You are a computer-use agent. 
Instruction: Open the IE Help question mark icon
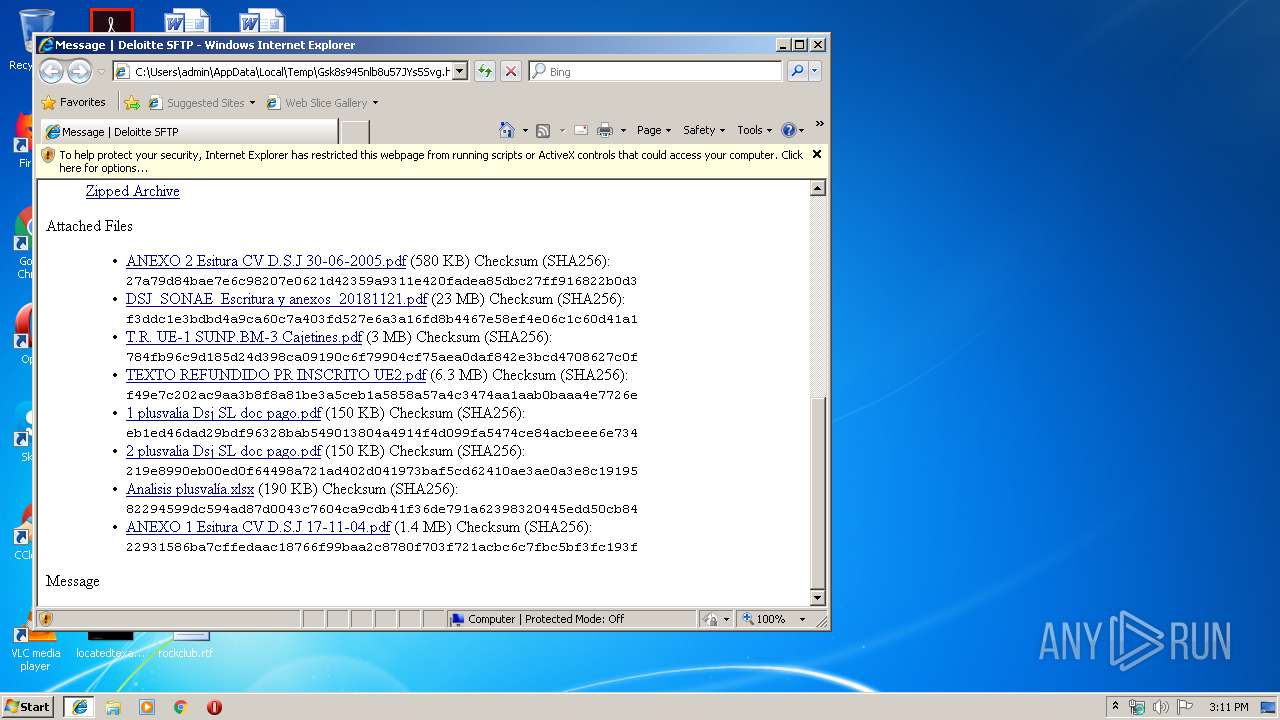788,130
